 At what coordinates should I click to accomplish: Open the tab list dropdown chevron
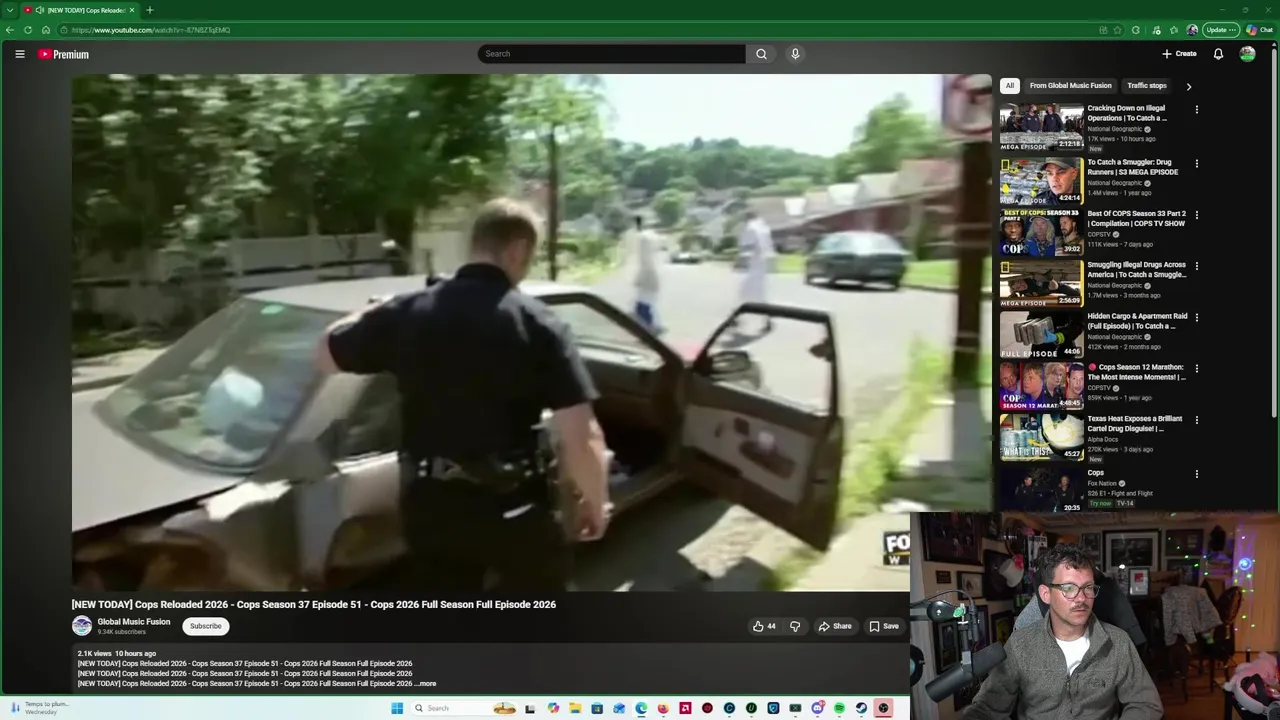pyautogui.click(x=9, y=10)
